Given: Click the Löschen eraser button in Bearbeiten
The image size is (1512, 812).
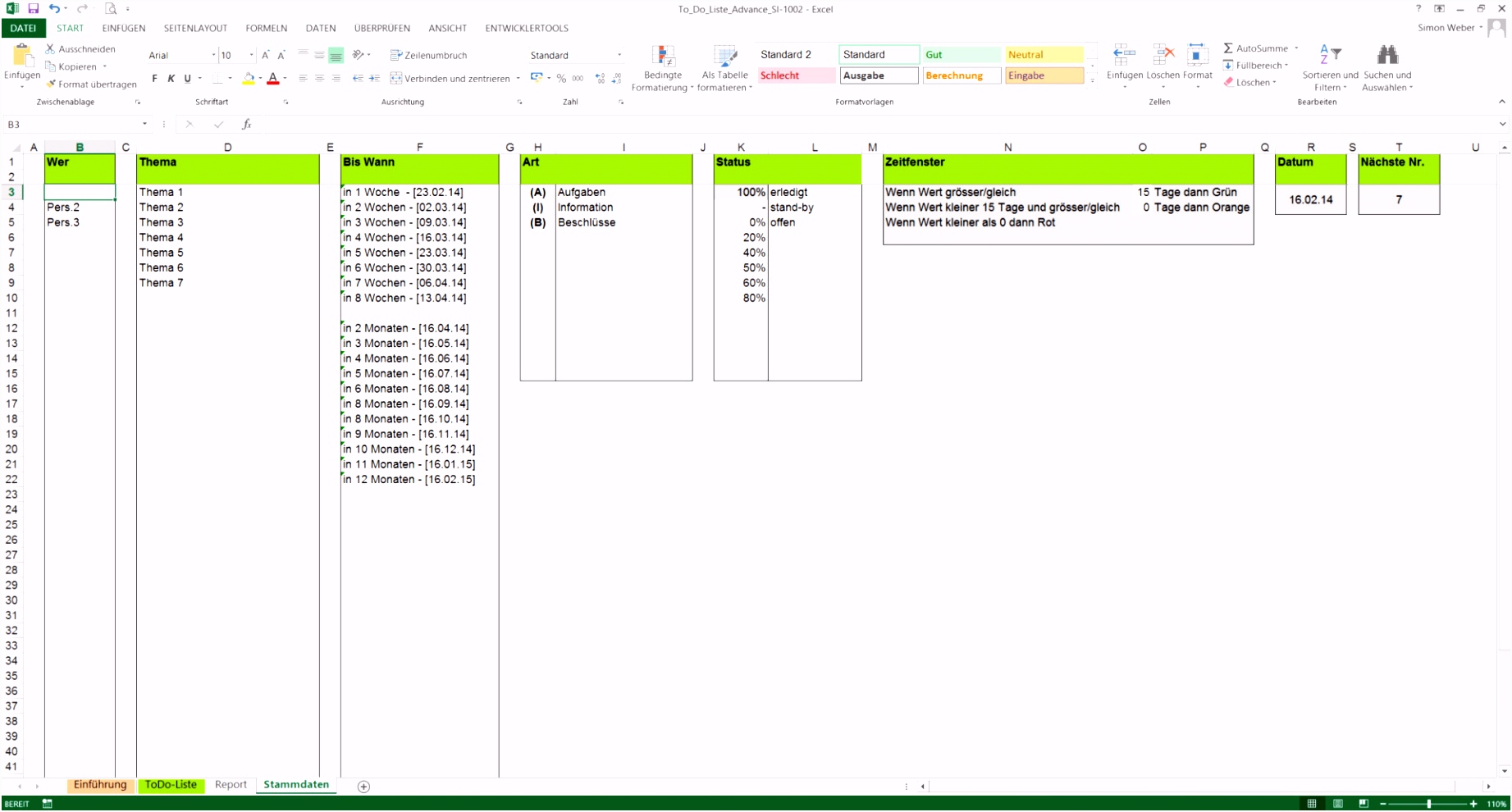Looking at the screenshot, I should coord(1249,83).
